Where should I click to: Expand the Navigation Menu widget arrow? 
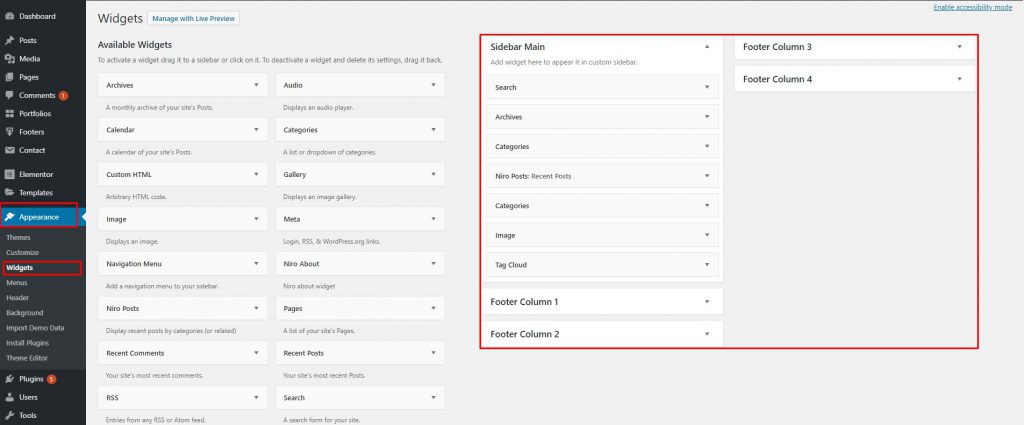pos(256,264)
